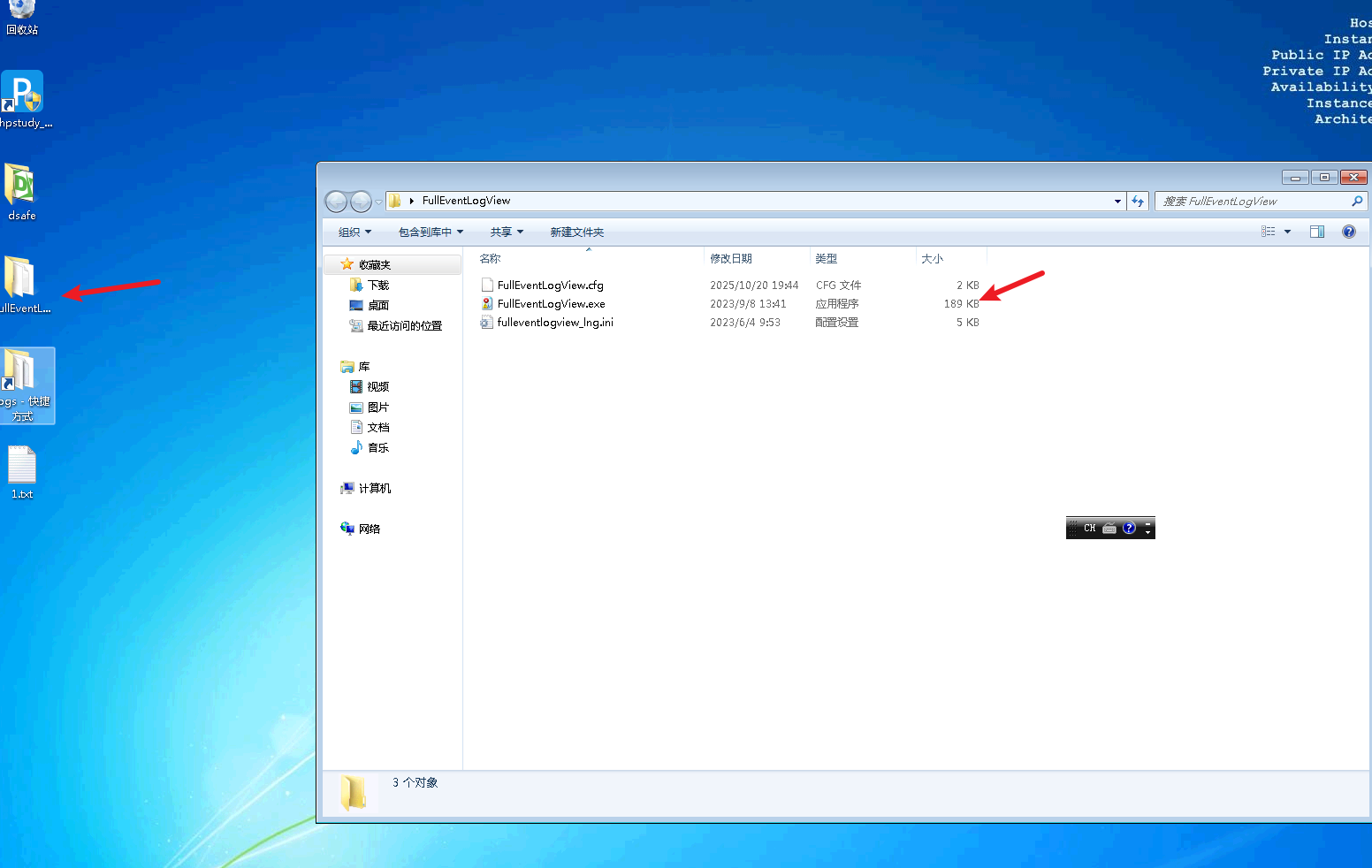Click the FullEventLogView.exe application icon
Image resolution: width=1372 pixels, height=868 pixels.
(x=487, y=303)
